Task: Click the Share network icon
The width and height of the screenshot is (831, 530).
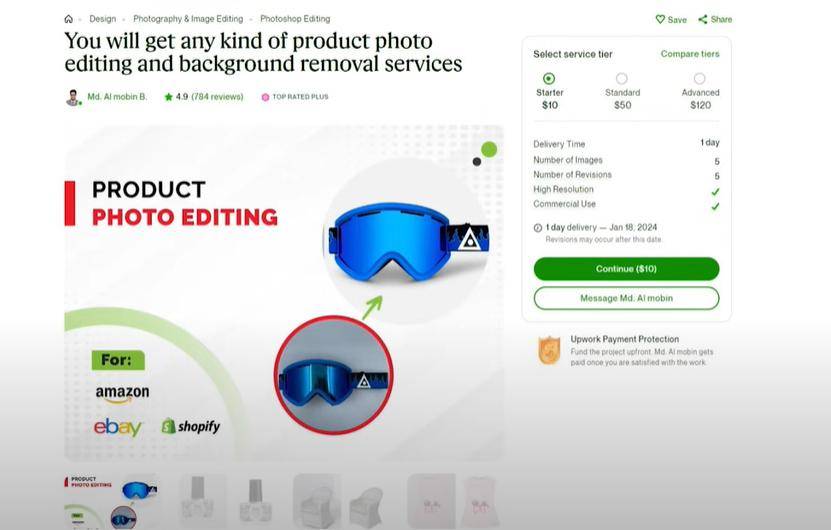Action: pyautogui.click(x=703, y=20)
